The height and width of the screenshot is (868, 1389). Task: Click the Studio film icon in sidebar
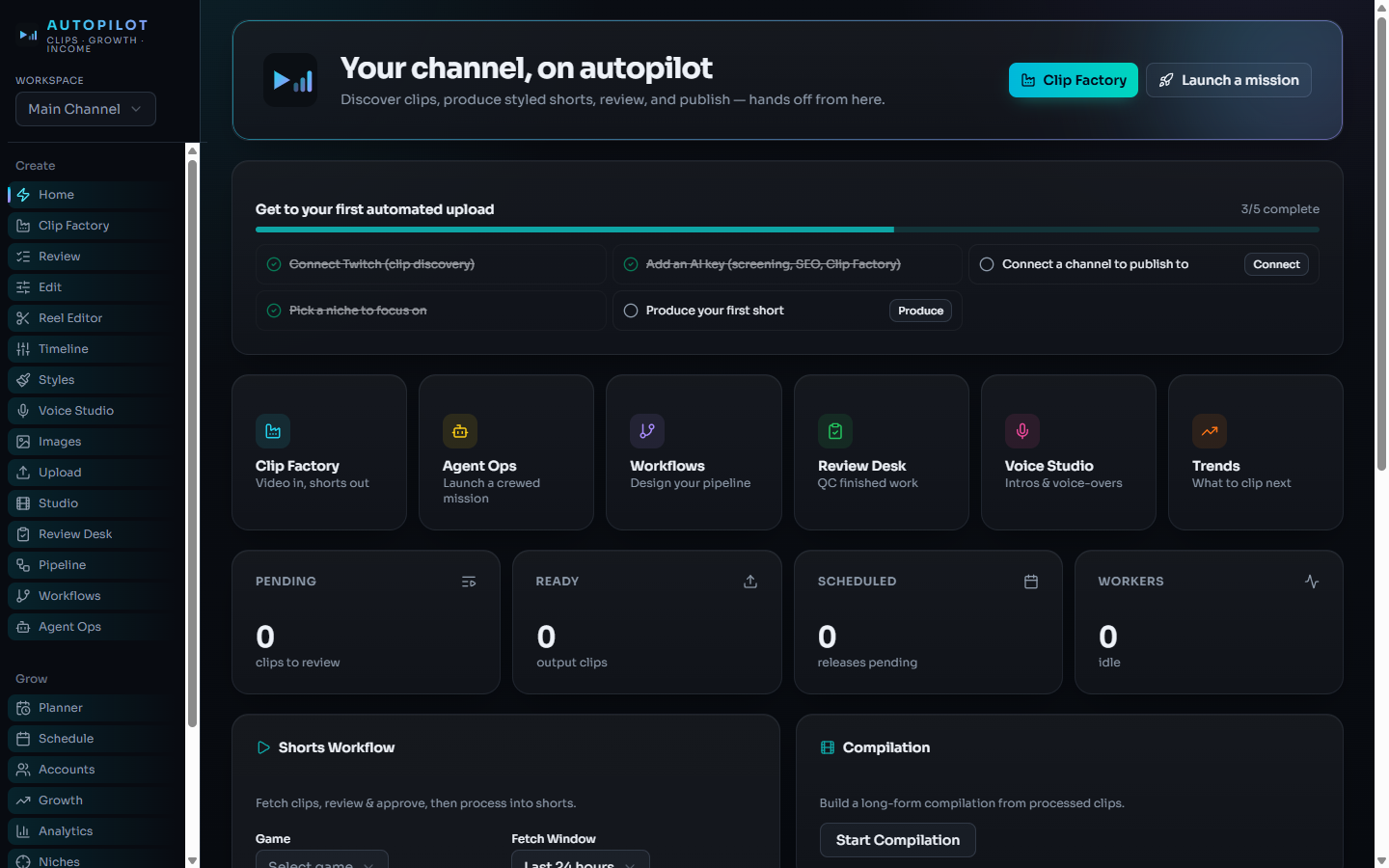(23, 503)
